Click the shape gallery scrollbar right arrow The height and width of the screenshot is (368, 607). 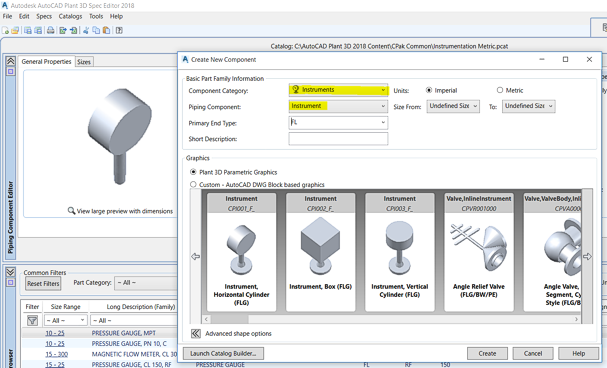(576, 319)
